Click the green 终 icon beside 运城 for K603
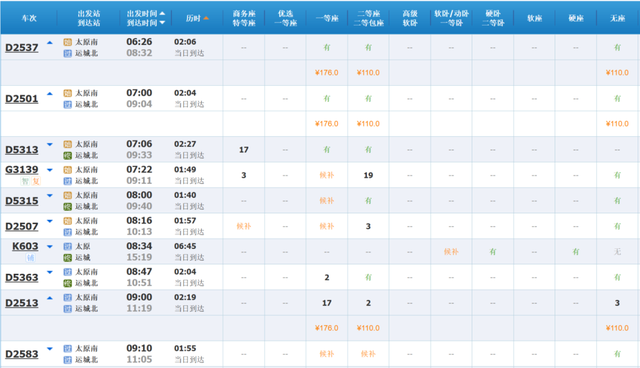Viewport: 640px width, 368px height. [x=68, y=258]
